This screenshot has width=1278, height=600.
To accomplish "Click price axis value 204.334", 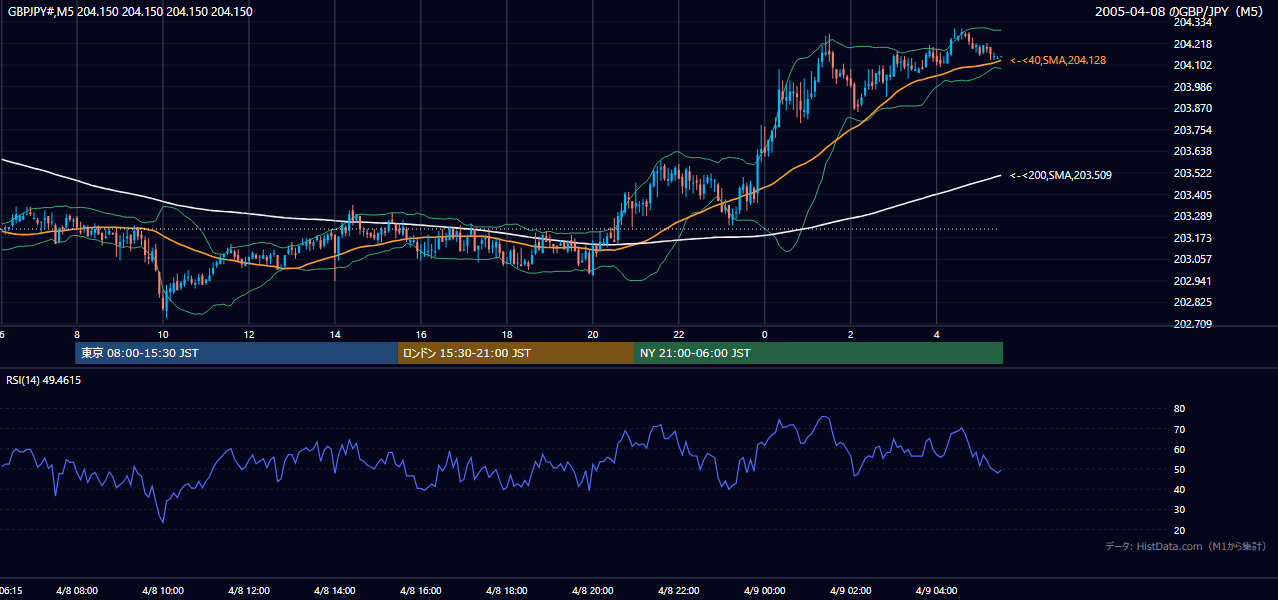I will (1193, 22).
